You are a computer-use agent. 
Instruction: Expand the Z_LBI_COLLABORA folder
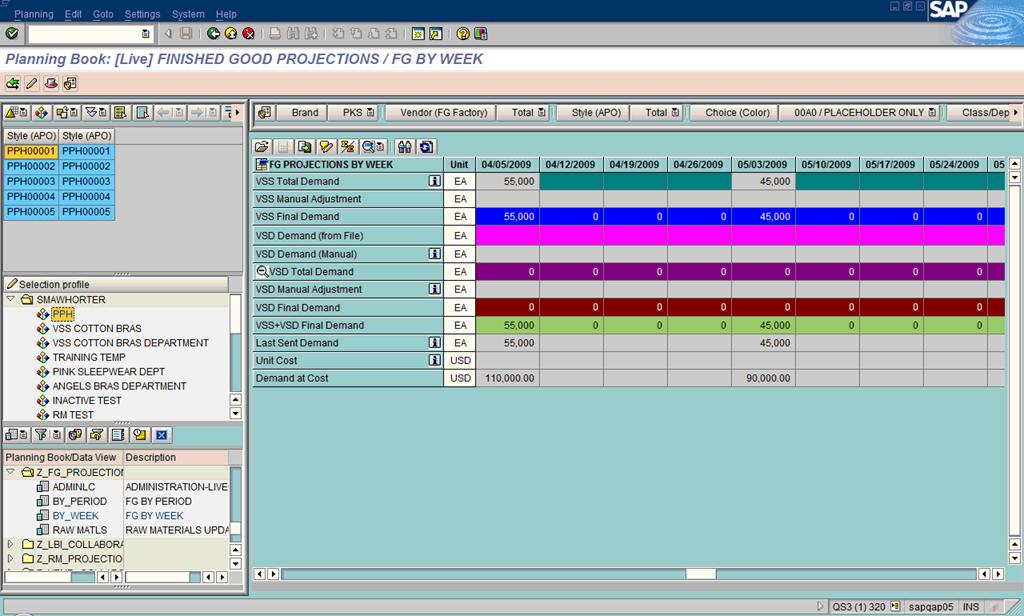tap(10, 543)
